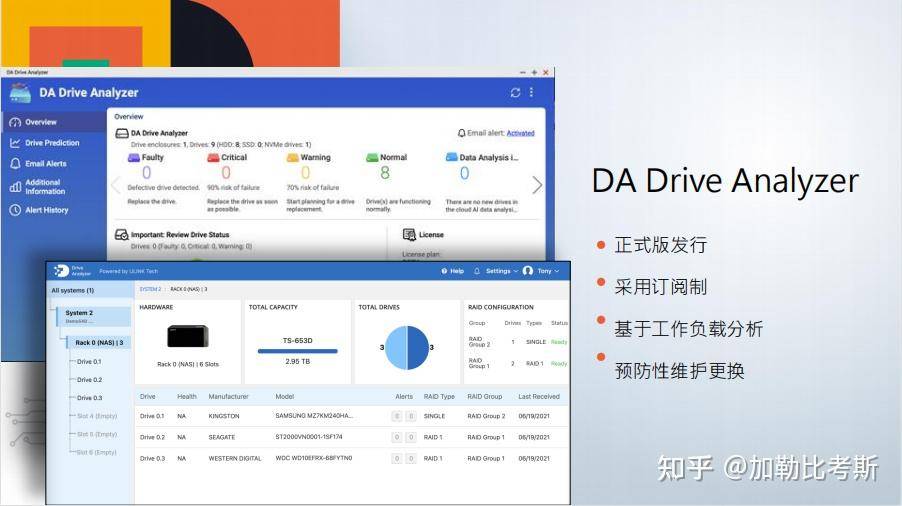The image size is (902, 506).
Task: Open the Settings dropdown menu
Action: [x=502, y=271]
